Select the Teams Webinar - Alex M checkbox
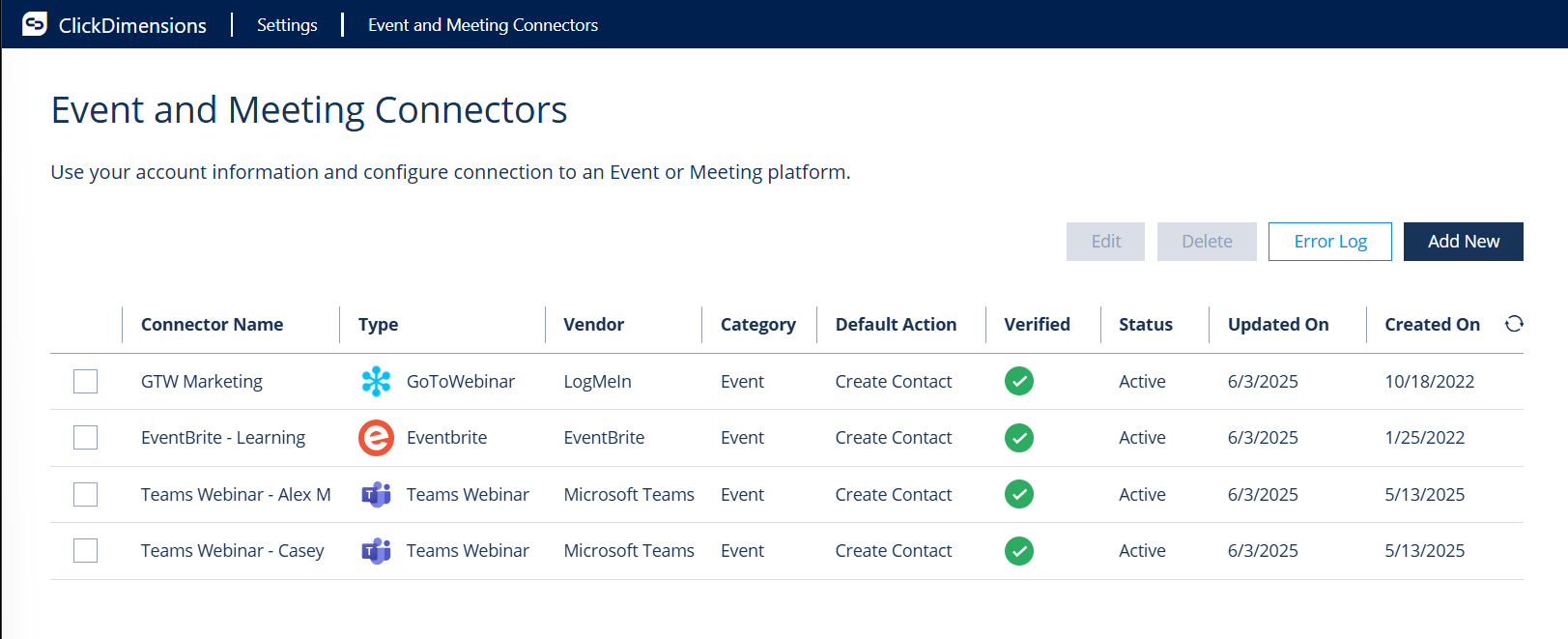 (85, 494)
